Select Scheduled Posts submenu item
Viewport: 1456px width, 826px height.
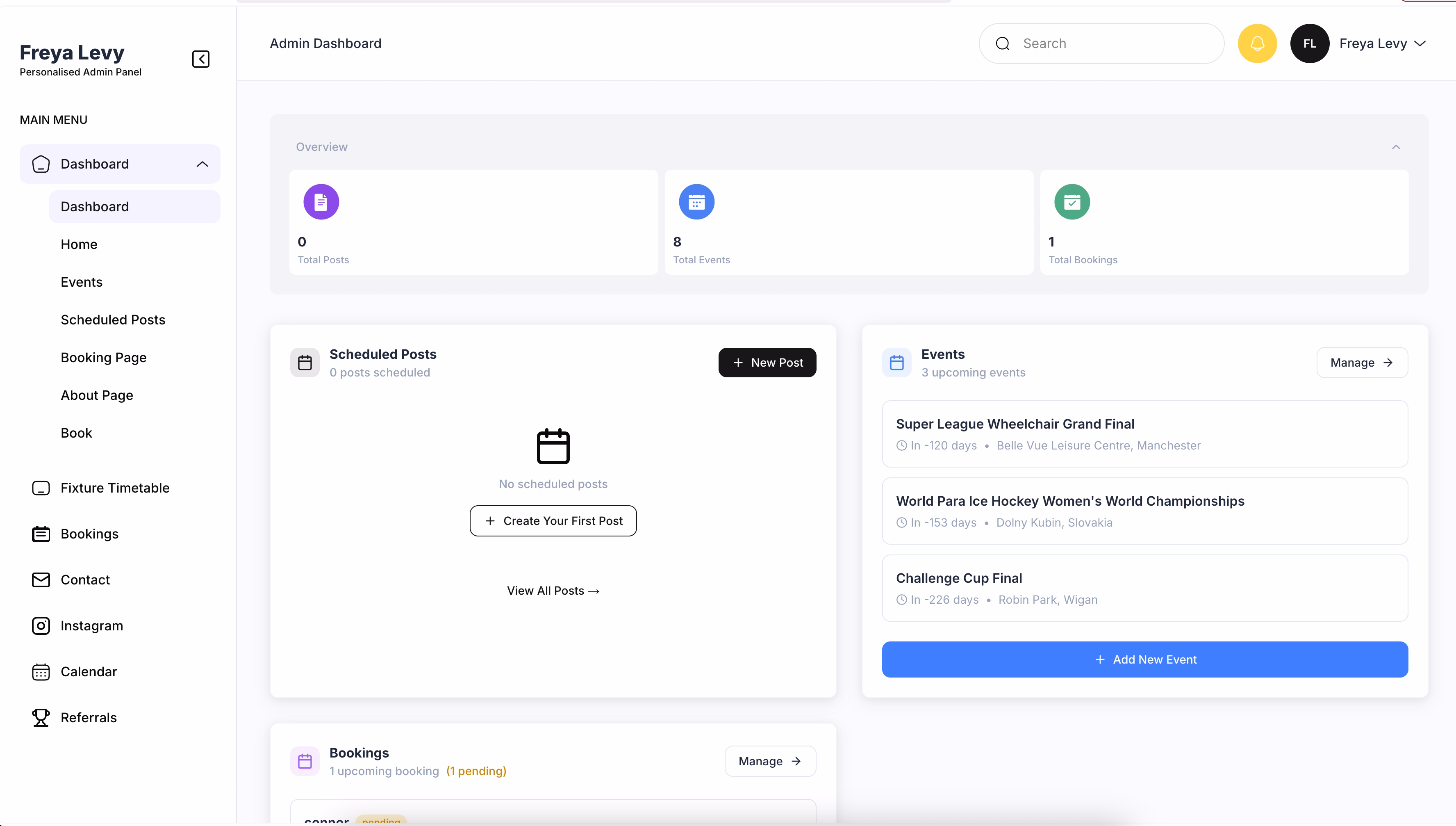[113, 320]
